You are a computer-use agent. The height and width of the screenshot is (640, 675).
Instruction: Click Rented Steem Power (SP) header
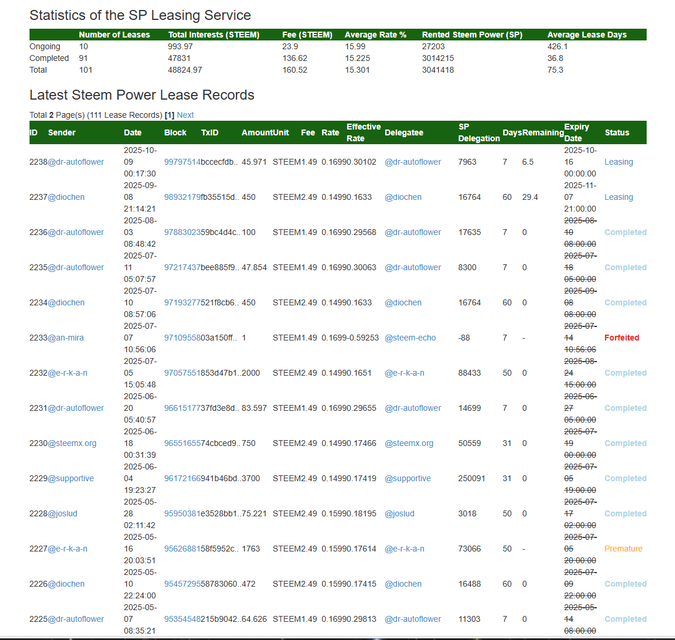coord(470,35)
